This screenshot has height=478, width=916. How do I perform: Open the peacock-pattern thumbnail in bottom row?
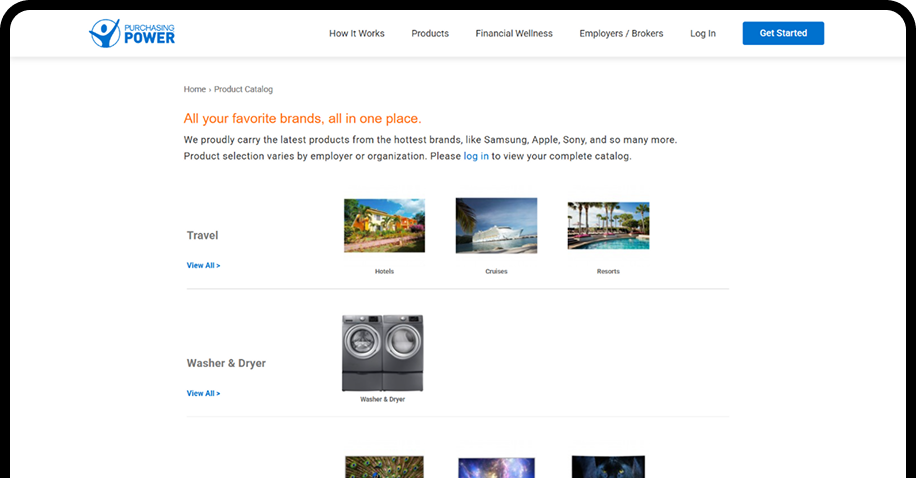point(384,467)
